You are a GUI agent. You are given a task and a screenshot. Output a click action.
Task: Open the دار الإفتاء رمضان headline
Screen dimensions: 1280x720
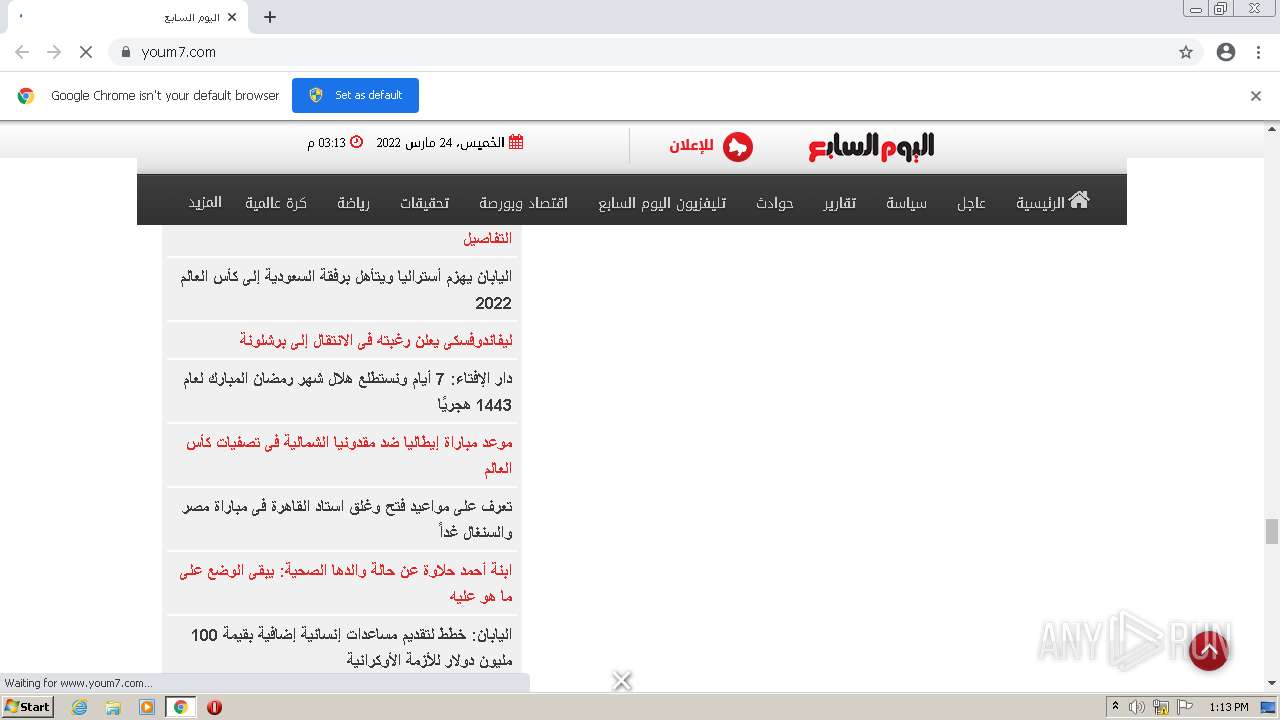(x=347, y=391)
